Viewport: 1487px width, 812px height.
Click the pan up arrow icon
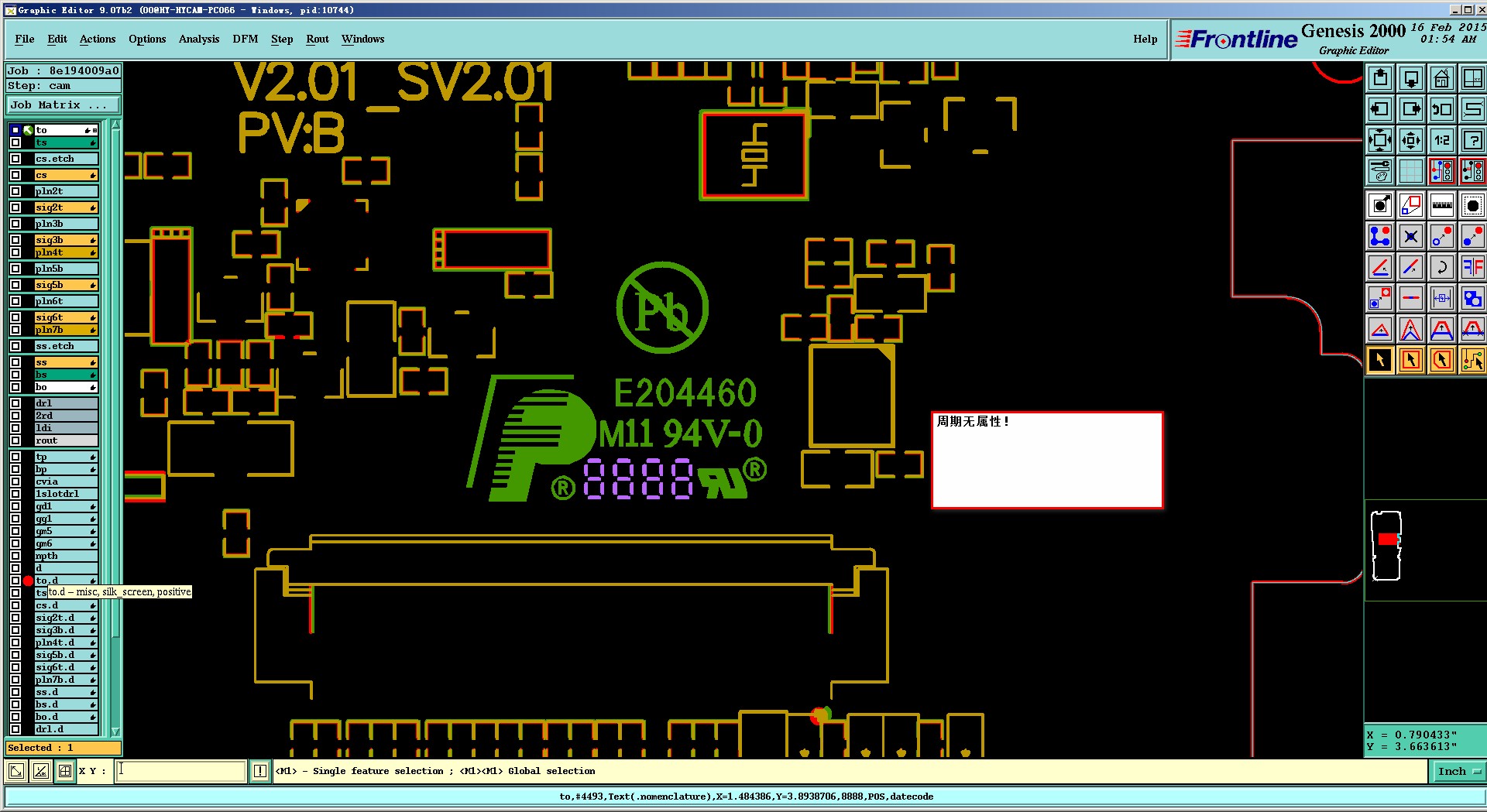click(x=1380, y=78)
